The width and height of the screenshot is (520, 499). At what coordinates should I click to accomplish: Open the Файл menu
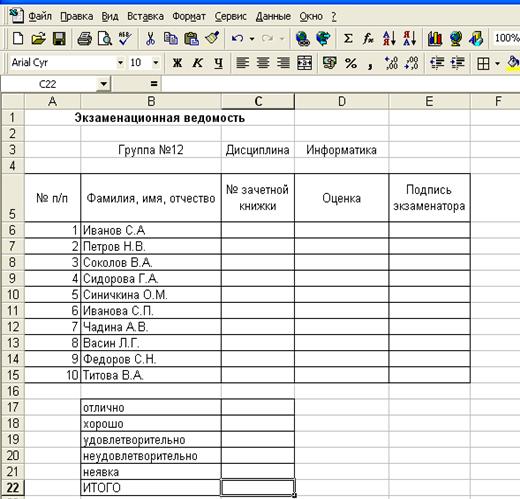click(x=40, y=16)
